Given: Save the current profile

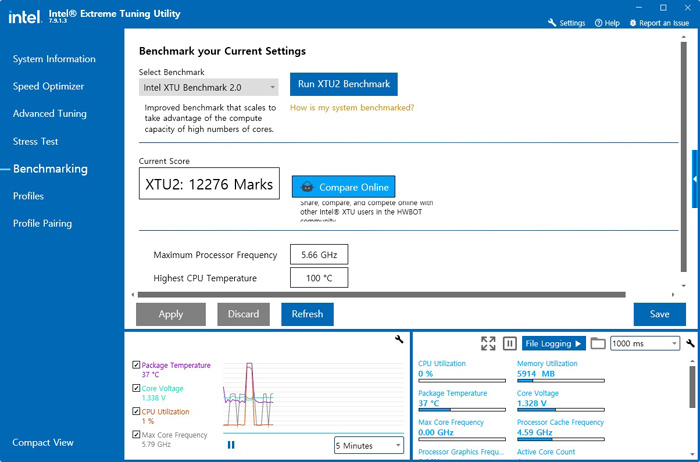Looking at the screenshot, I should pos(659,314).
